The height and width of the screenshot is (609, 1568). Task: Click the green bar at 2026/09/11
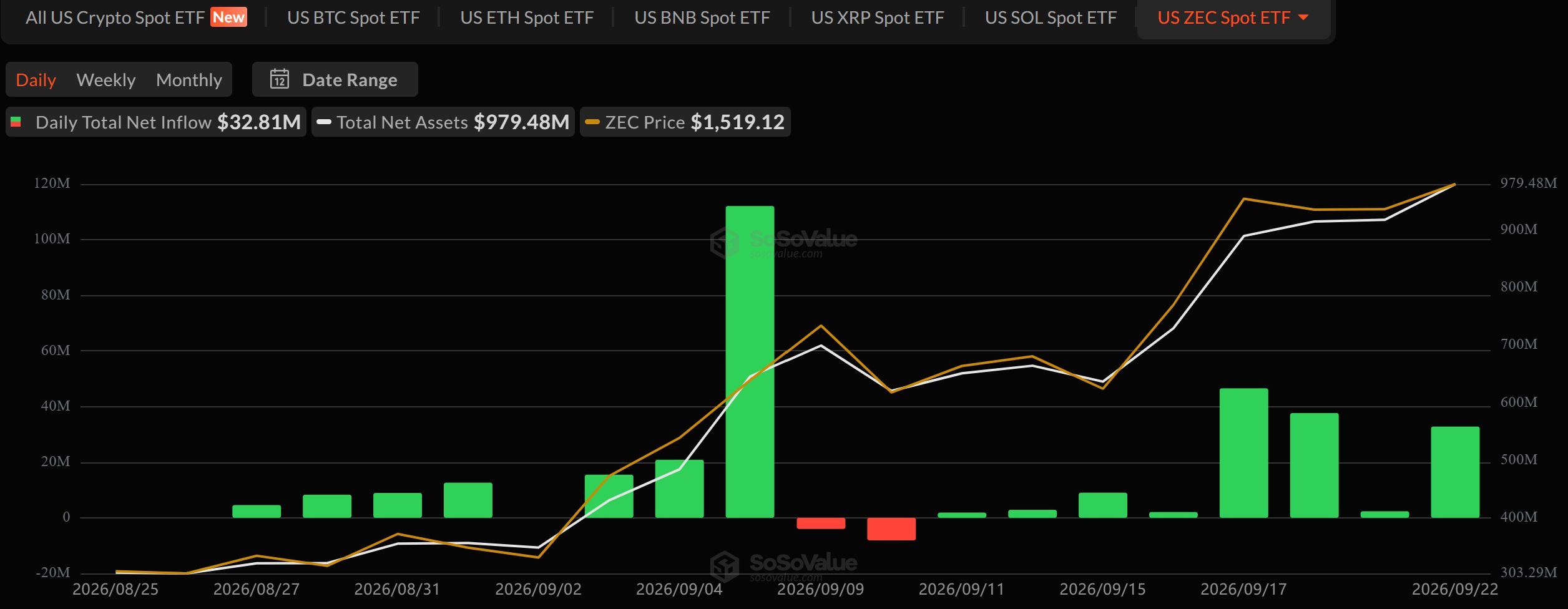[962, 515]
